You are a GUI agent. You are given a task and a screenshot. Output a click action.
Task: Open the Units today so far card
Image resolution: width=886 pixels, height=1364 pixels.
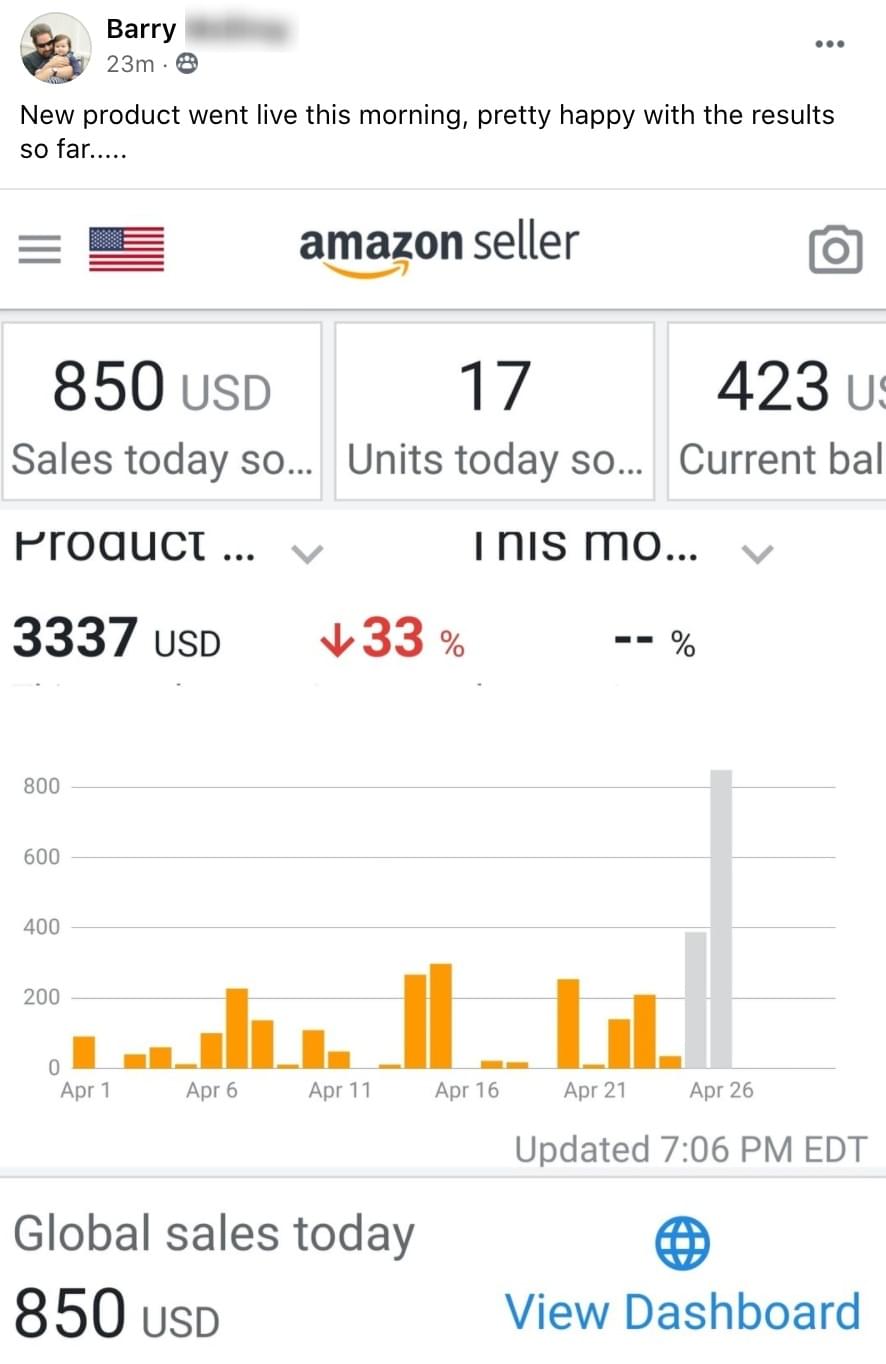click(494, 411)
